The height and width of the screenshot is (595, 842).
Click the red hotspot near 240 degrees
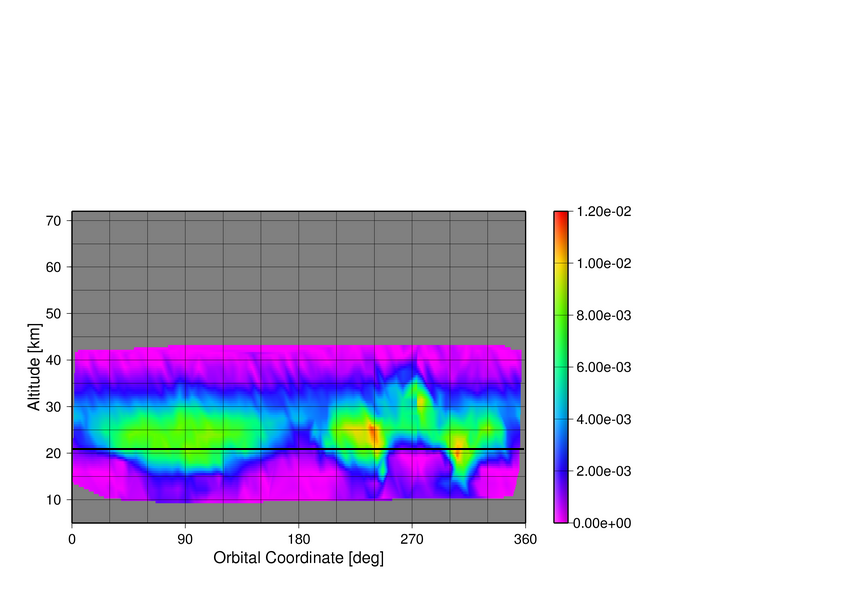point(373,433)
